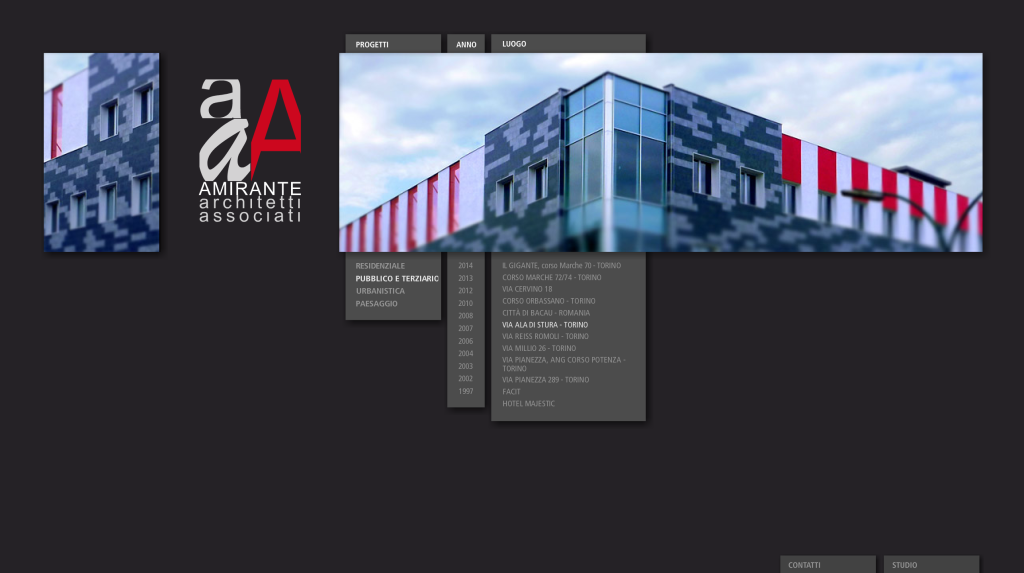Select the Residenziale category
1024x573 pixels.
tap(380, 266)
